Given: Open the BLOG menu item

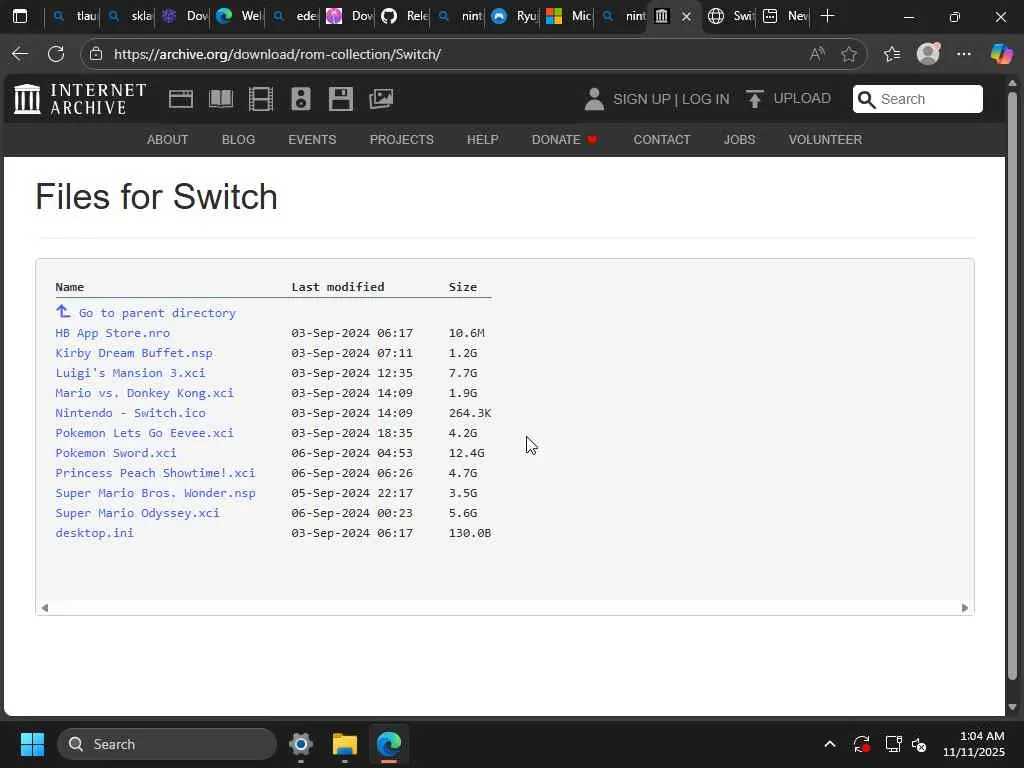Looking at the screenshot, I should pos(238,140).
